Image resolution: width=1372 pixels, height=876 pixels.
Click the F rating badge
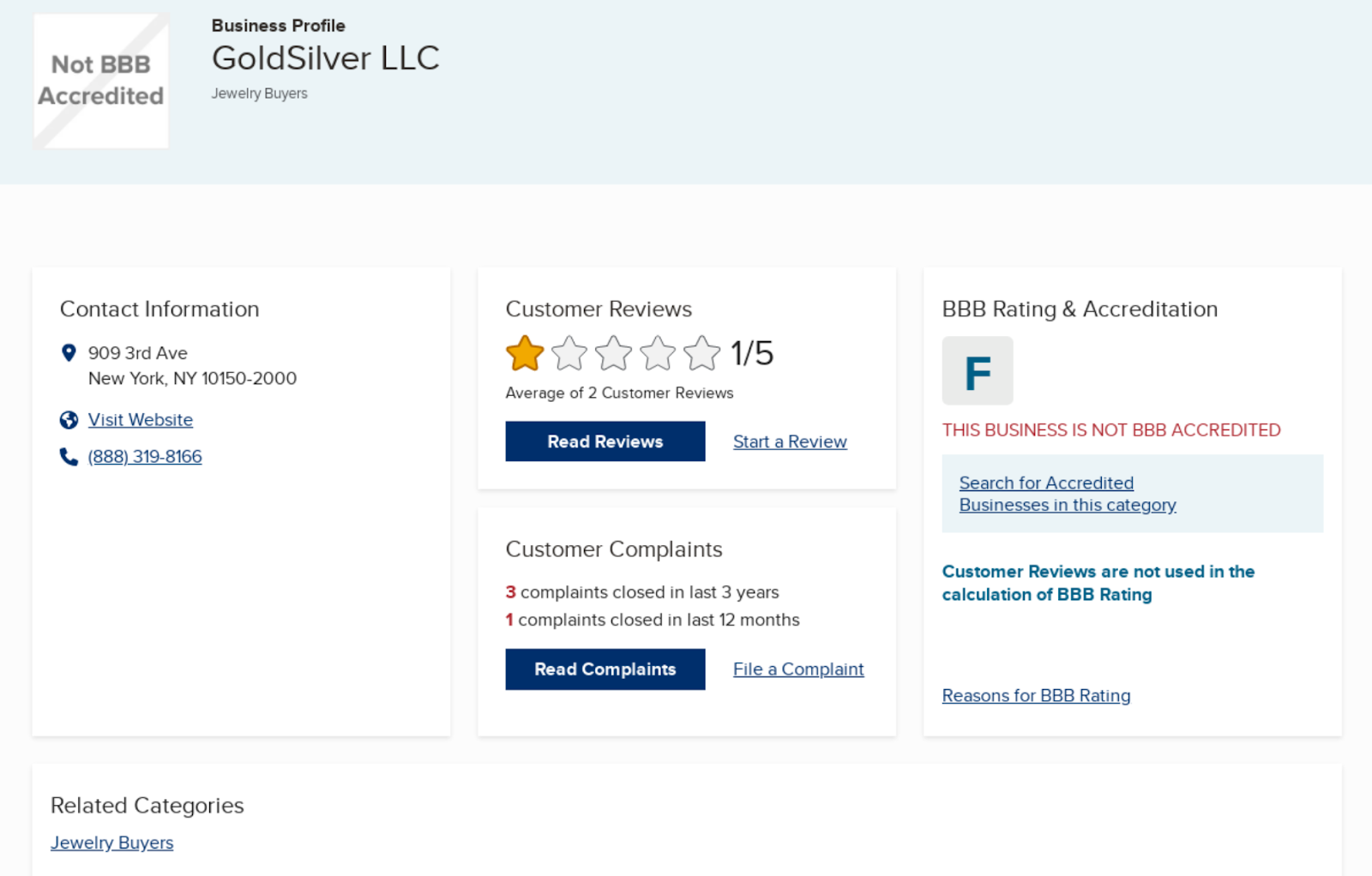coord(978,370)
